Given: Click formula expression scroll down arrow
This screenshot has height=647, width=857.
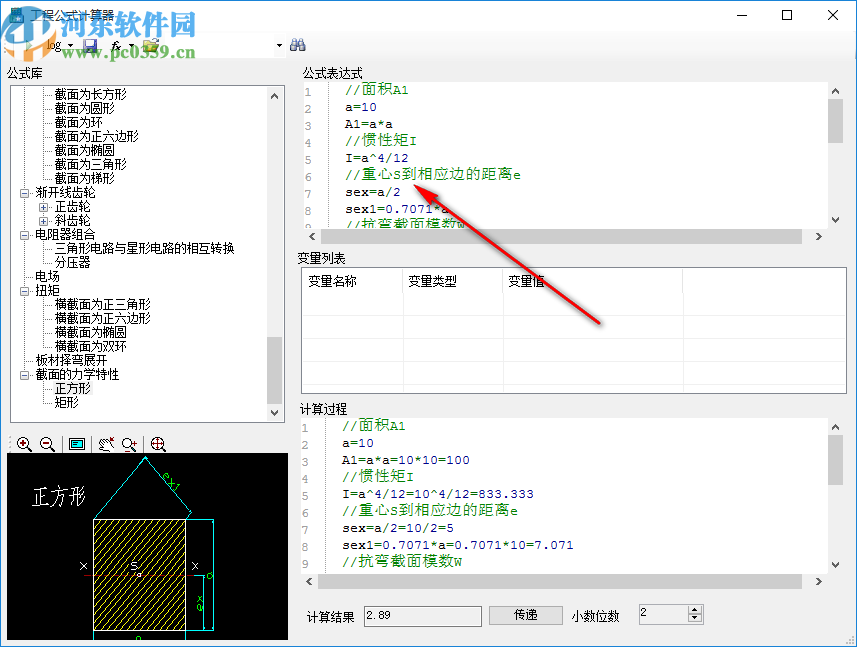Looking at the screenshot, I should click(x=835, y=220).
